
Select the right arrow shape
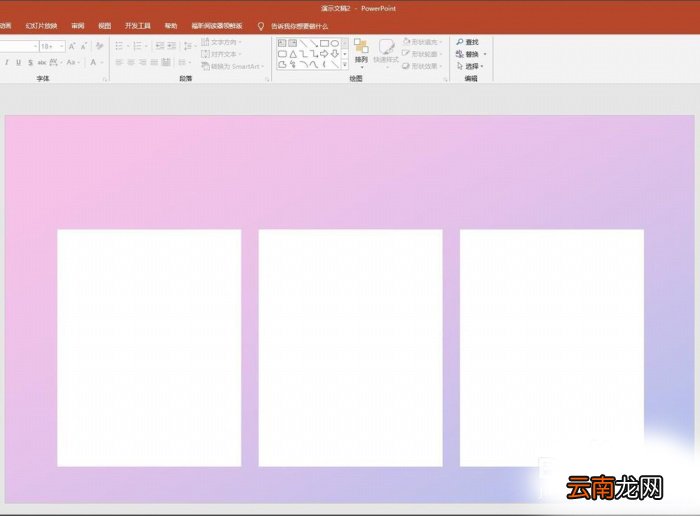[325, 54]
